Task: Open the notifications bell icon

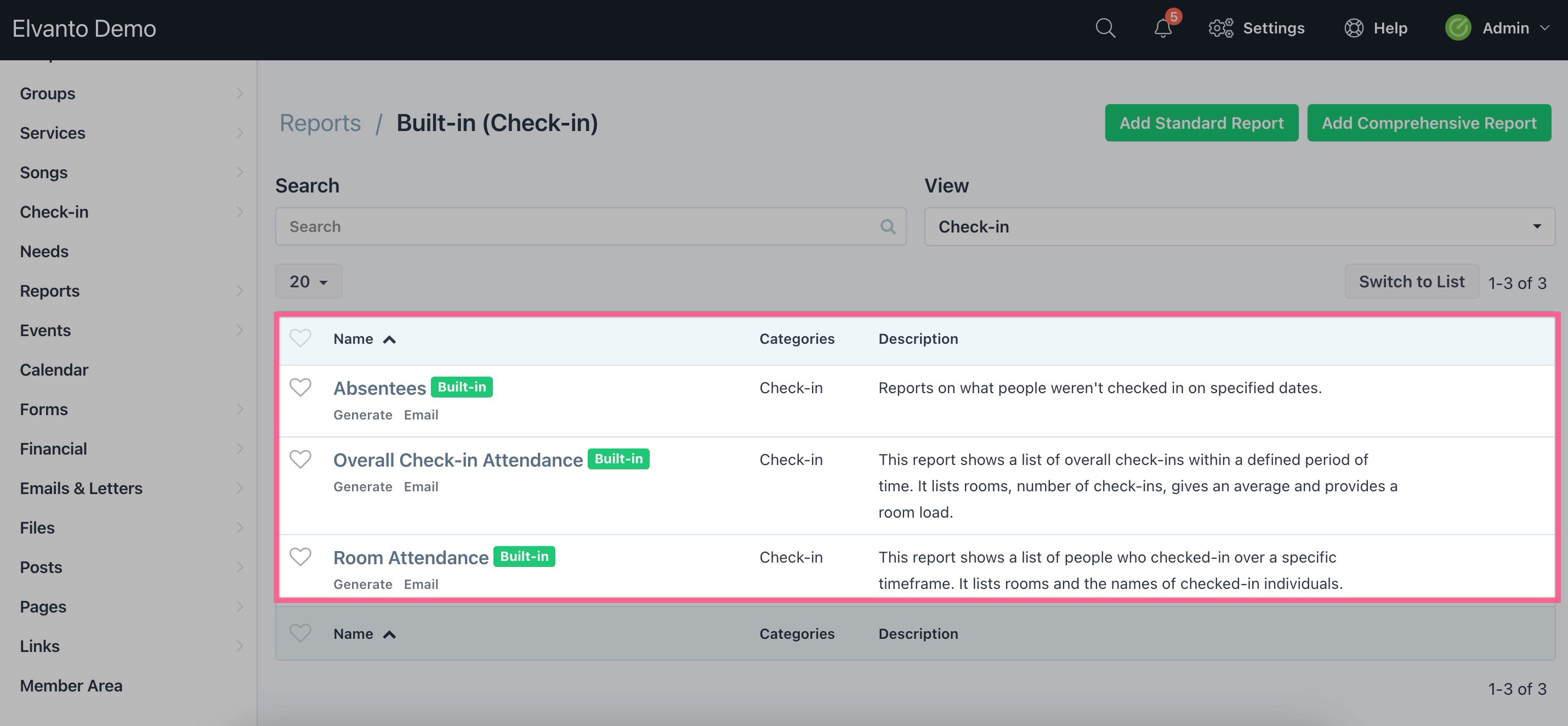Action: click(x=1163, y=28)
